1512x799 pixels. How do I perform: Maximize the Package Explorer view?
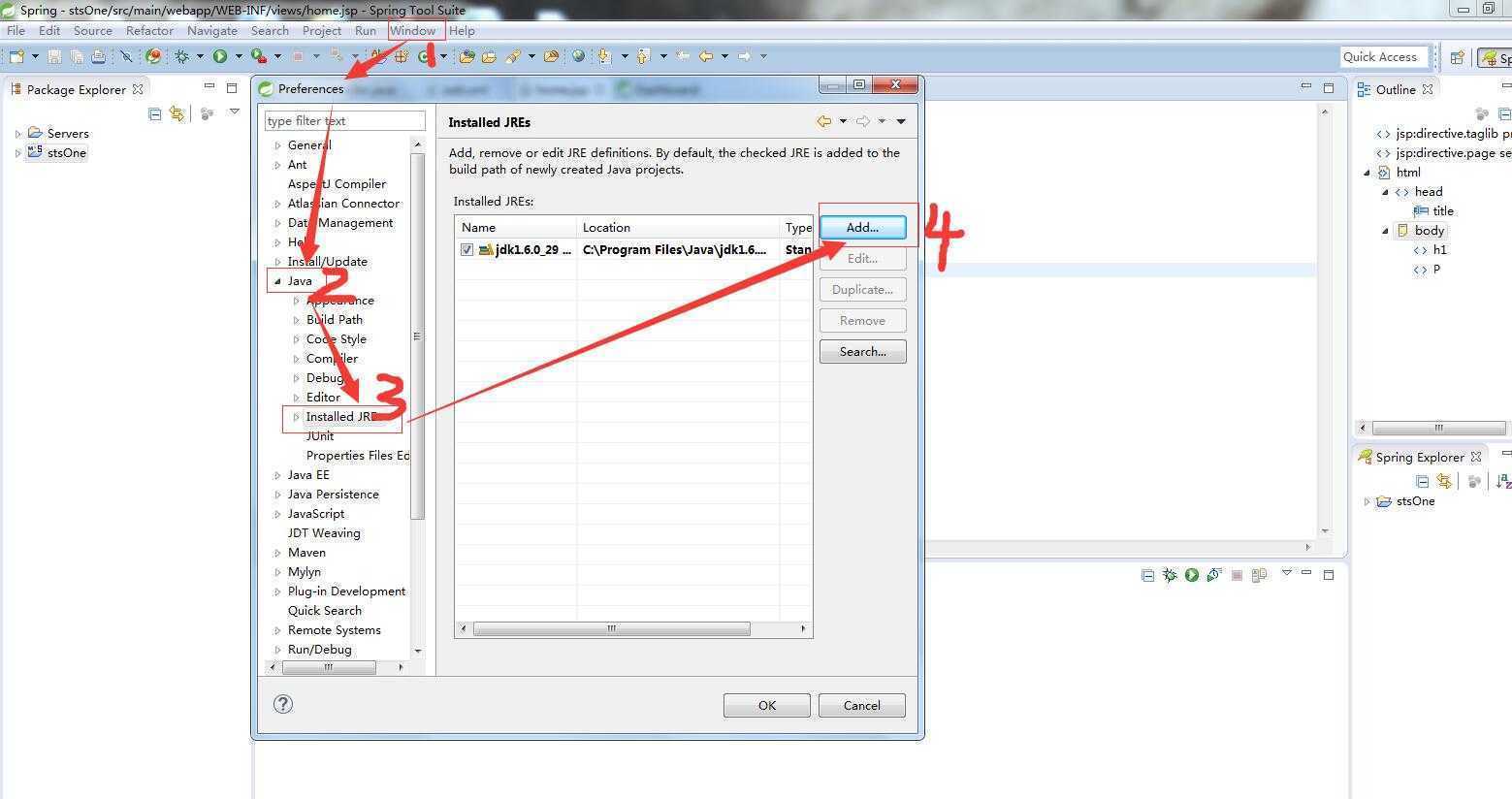point(232,87)
